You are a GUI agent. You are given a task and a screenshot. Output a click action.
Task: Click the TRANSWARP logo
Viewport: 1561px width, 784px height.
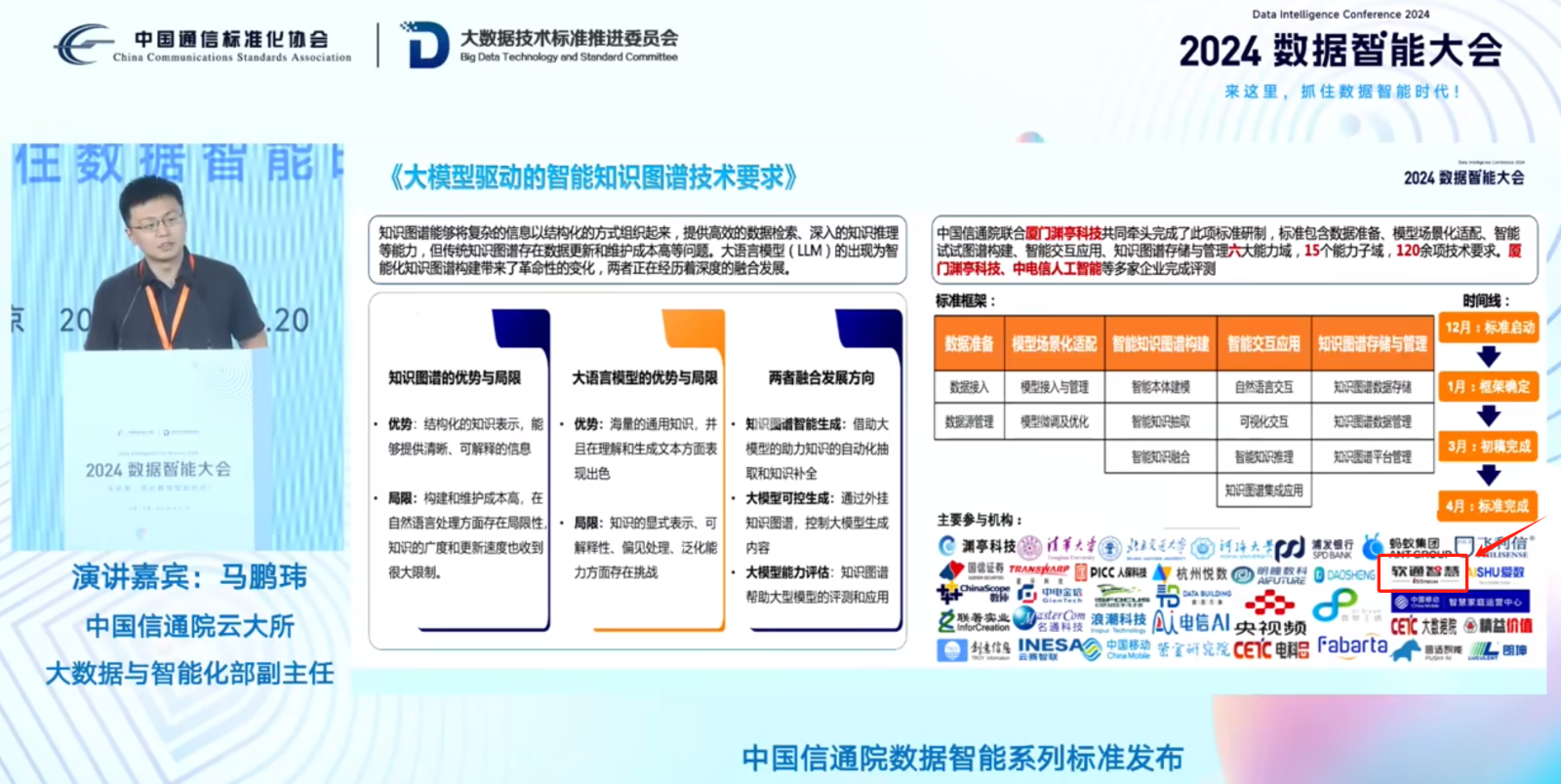(x=1039, y=570)
